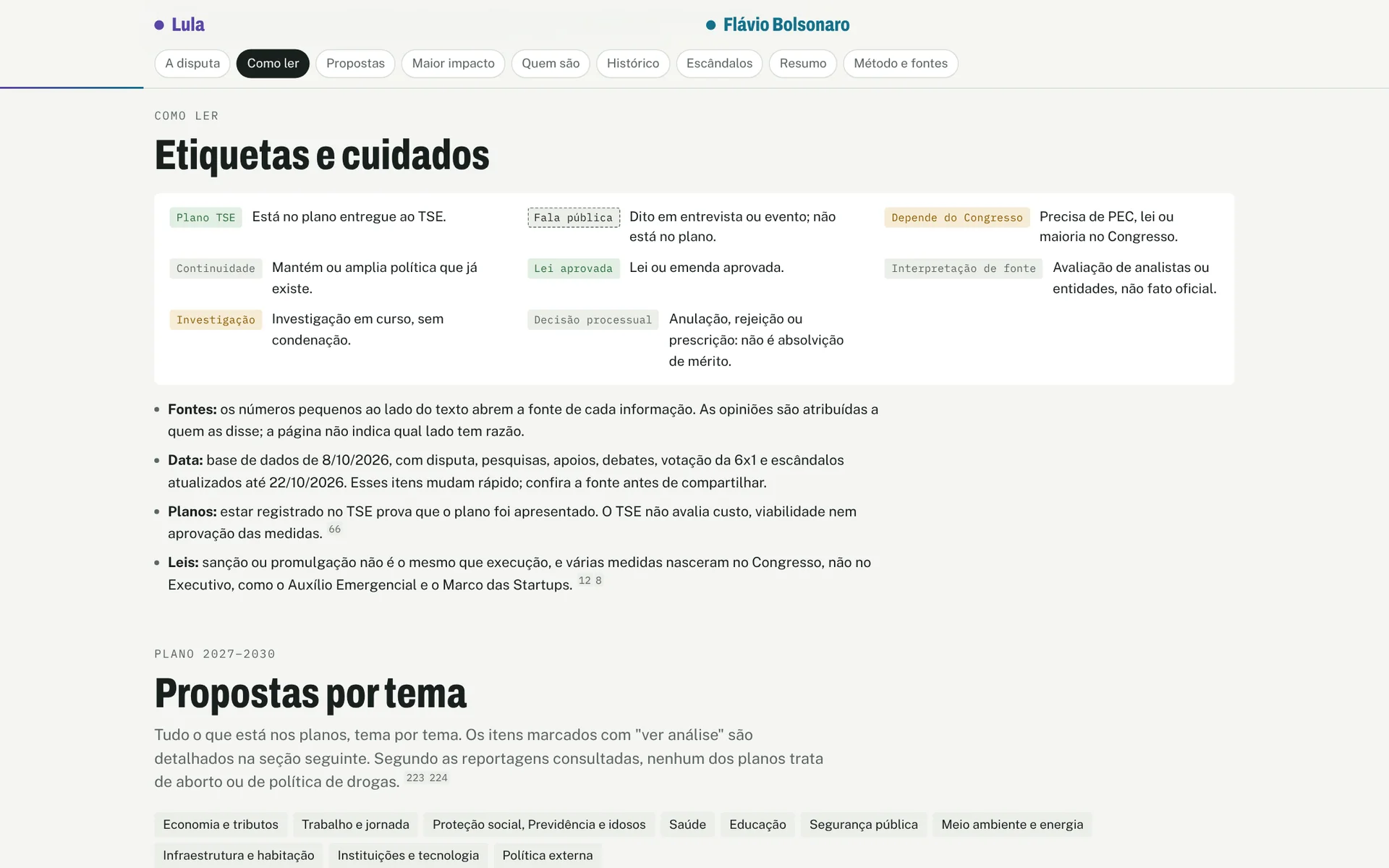Select "Infraestrutura e habitação" theme chip
The height and width of the screenshot is (868, 1389).
point(239,856)
